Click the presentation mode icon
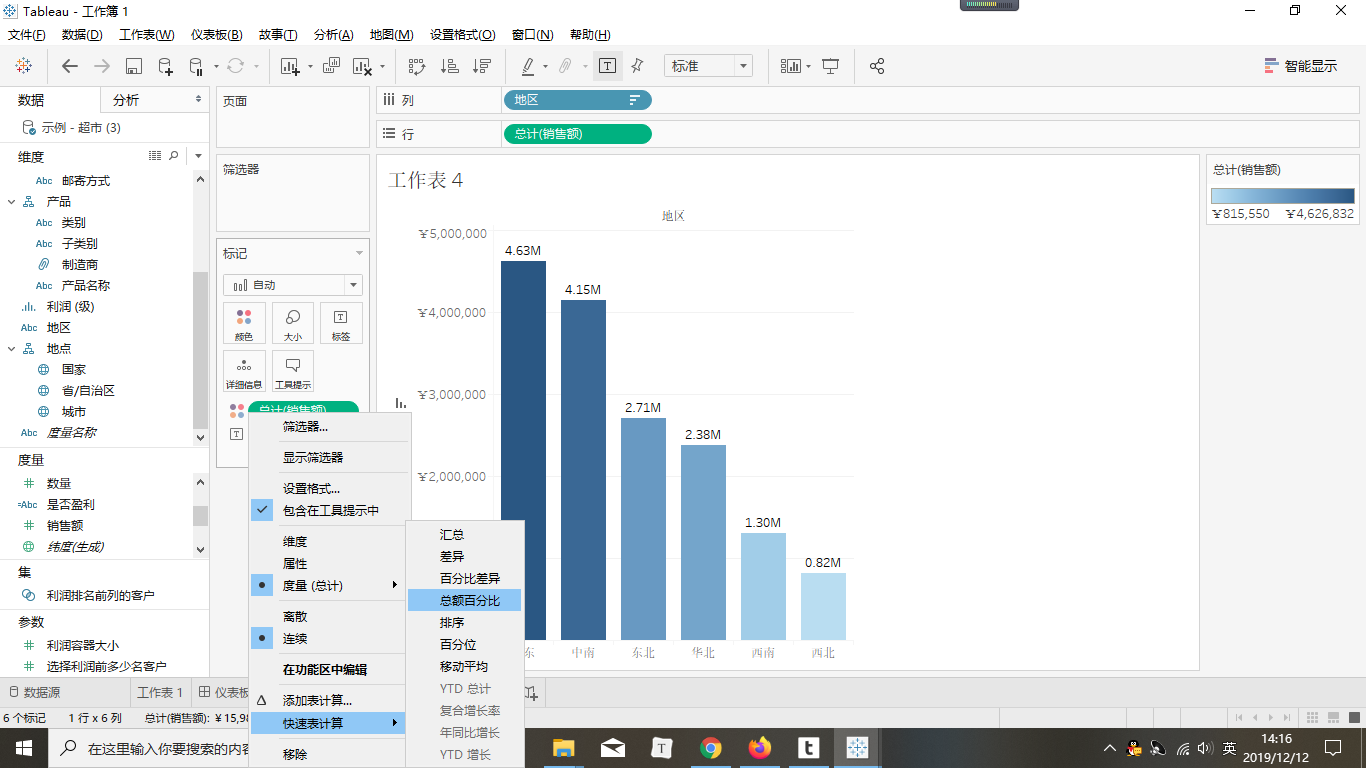 click(x=830, y=66)
